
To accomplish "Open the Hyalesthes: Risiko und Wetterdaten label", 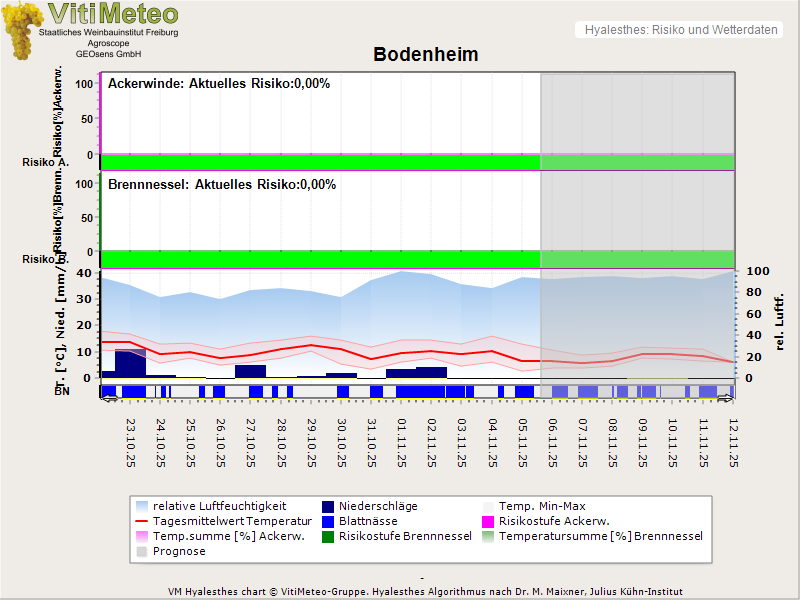I will tap(680, 30).
